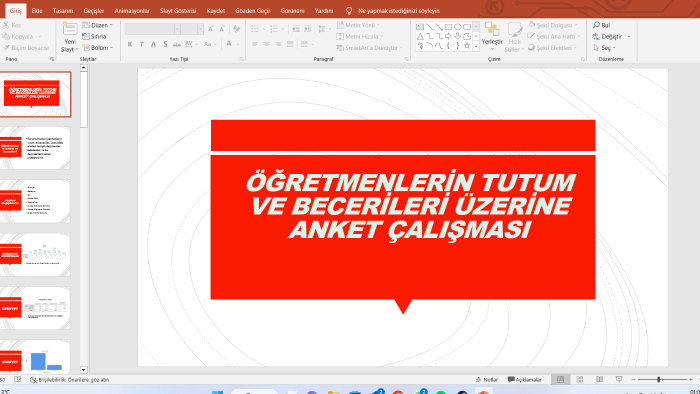Start the slide show from status bar

pos(619,379)
